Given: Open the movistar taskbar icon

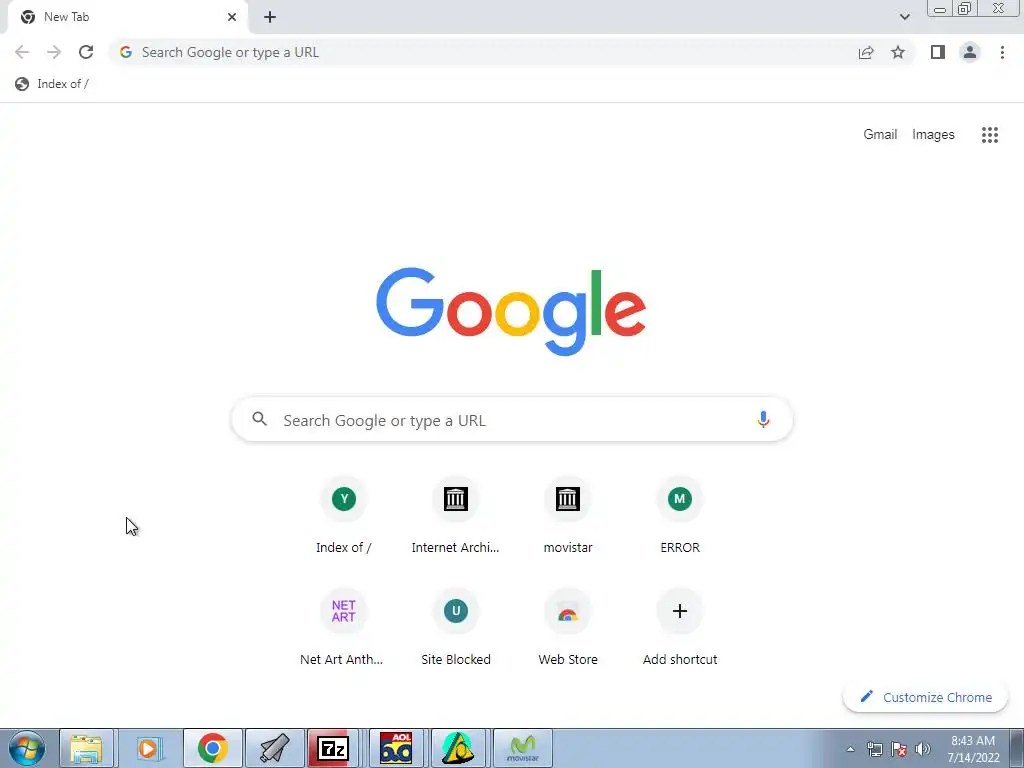Looking at the screenshot, I should coord(522,748).
